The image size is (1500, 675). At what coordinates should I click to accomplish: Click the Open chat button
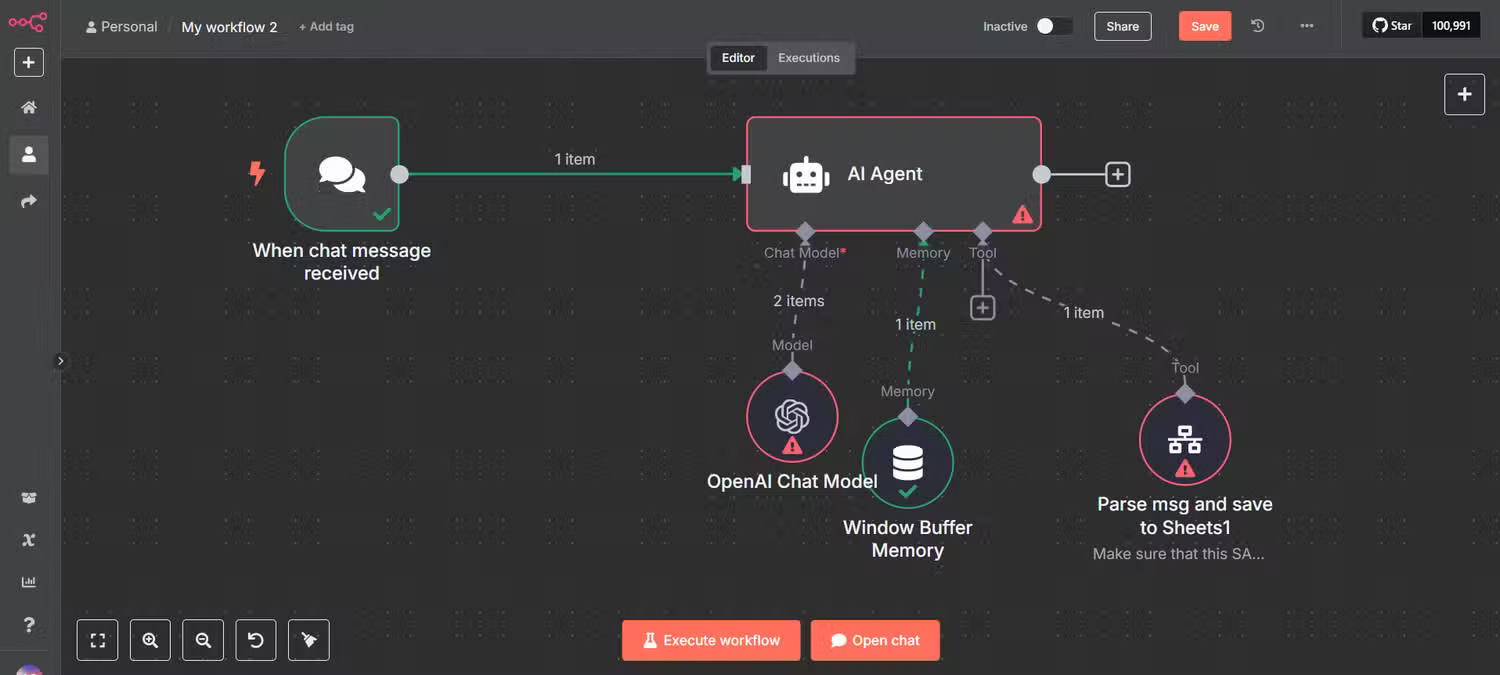tap(875, 641)
